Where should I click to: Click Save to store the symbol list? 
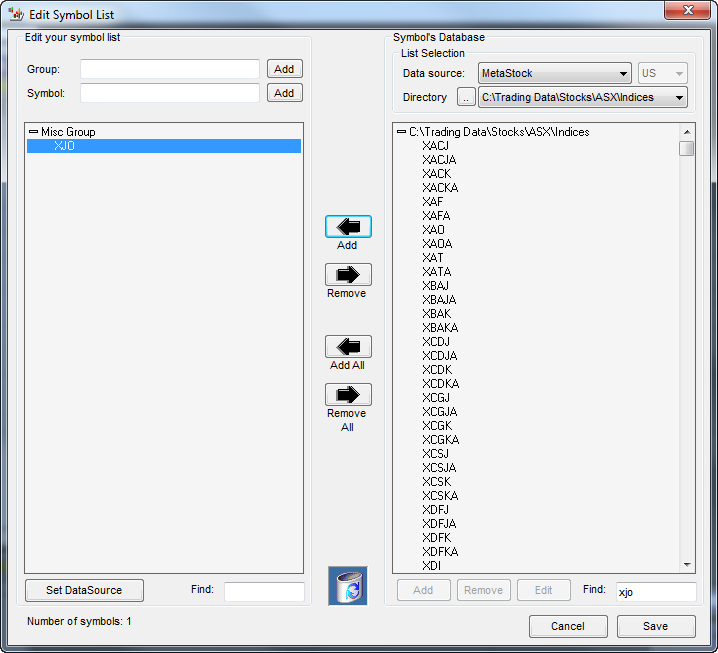click(656, 626)
